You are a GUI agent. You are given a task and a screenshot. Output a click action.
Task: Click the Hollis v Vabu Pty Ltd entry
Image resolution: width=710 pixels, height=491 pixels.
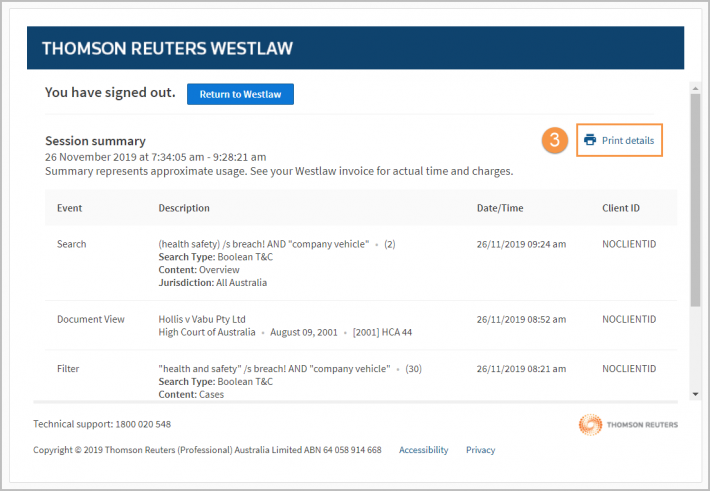click(x=202, y=319)
